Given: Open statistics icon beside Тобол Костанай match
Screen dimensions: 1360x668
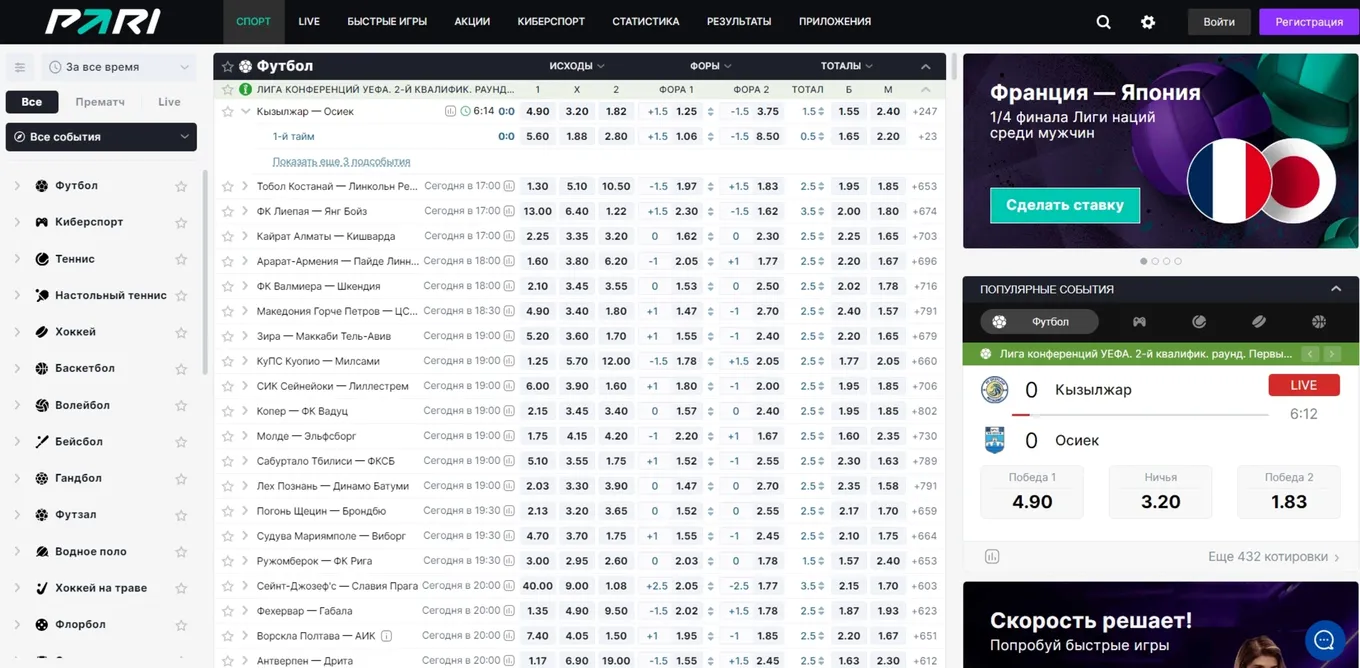Looking at the screenshot, I should pyautogui.click(x=509, y=186).
